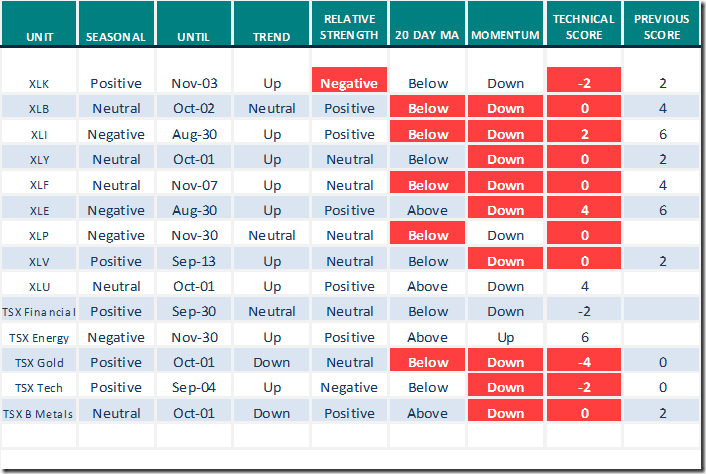
Task: Select the red -4 technical score cell
Action: tap(584, 362)
